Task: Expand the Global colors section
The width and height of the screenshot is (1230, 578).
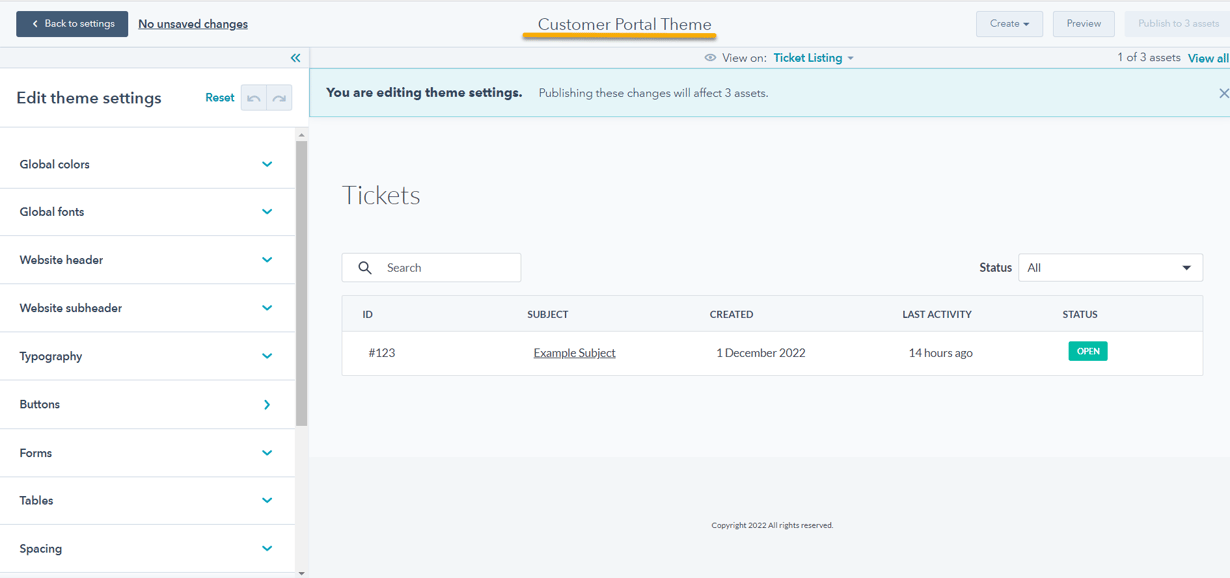Action: coord(267,164)
